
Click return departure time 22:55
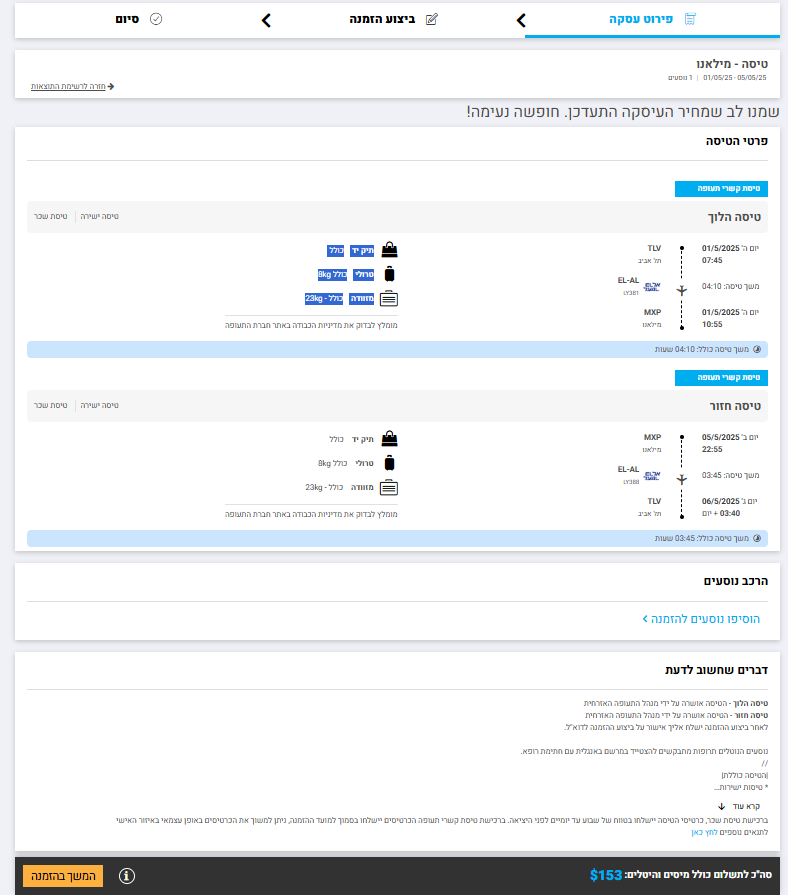pyautogui.click(x=712, y=449)
